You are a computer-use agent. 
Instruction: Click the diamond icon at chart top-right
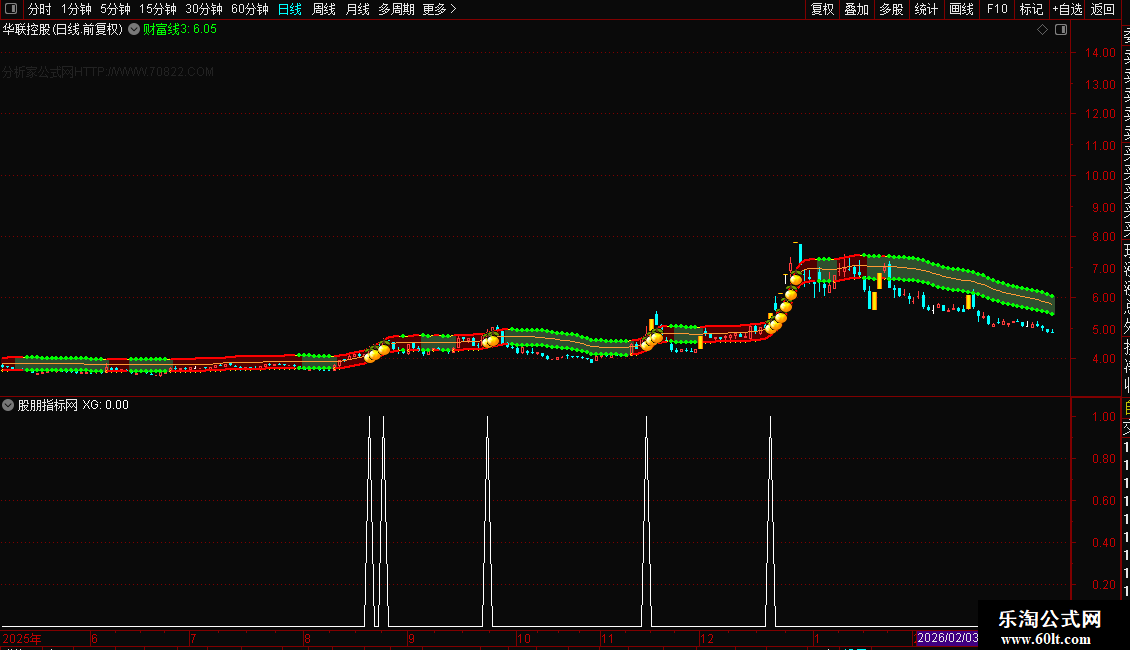coord(1042,30)
